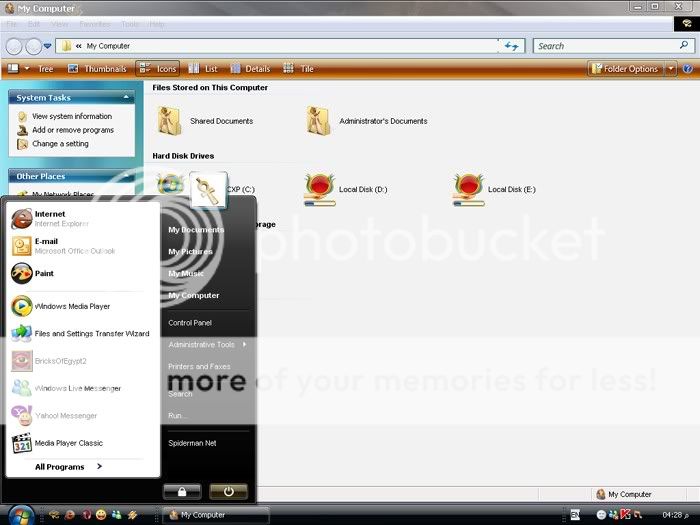Viewport: 700px width, 525px height.
Task: Switch to Details view
Action: tap(250, 69)
